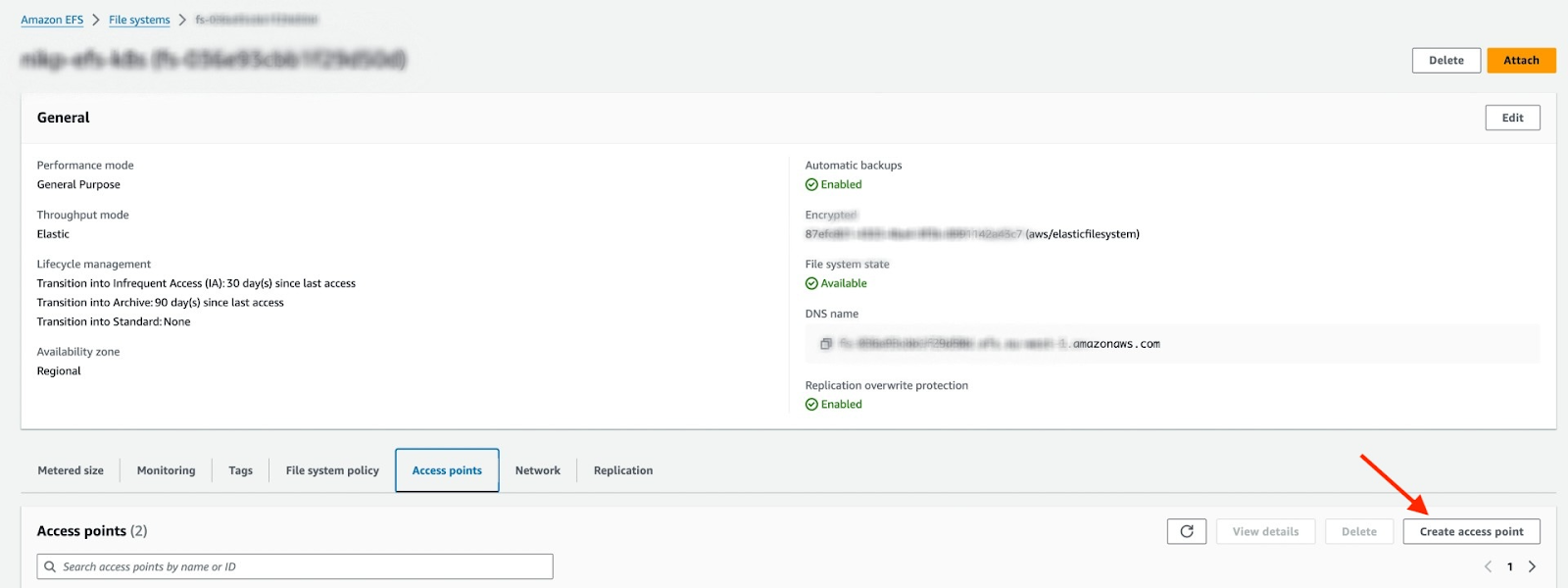Go to next page of access points
This screenshot has width=1568, height=588.
coord(1532,566)
